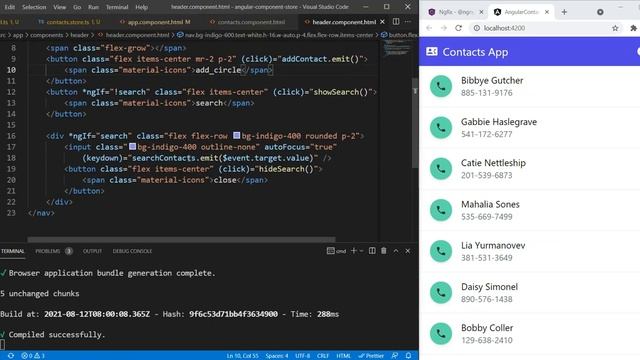Kill terminal with the trash icon
640x360 pixels.
coord(384,251)
